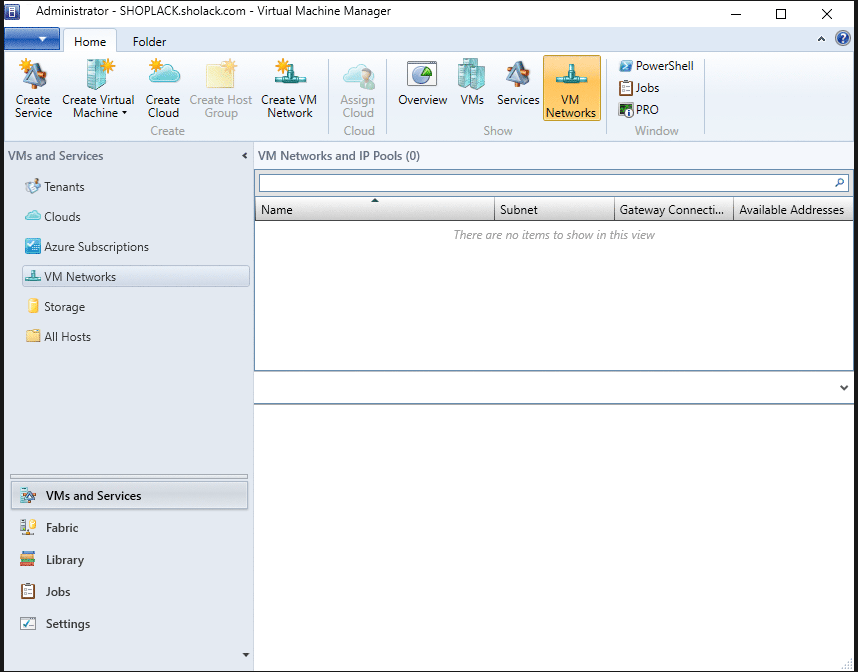Switch to the Folder ribbon tab

click(x=149, y=42)
